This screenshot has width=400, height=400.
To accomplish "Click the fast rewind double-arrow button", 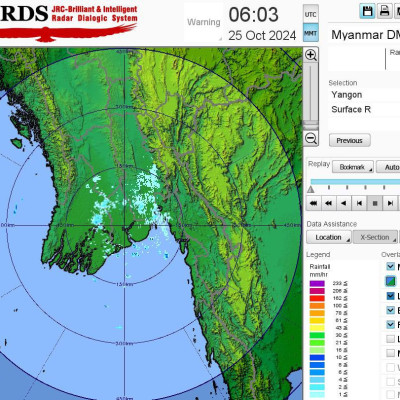I will click(x=329, y=203).
